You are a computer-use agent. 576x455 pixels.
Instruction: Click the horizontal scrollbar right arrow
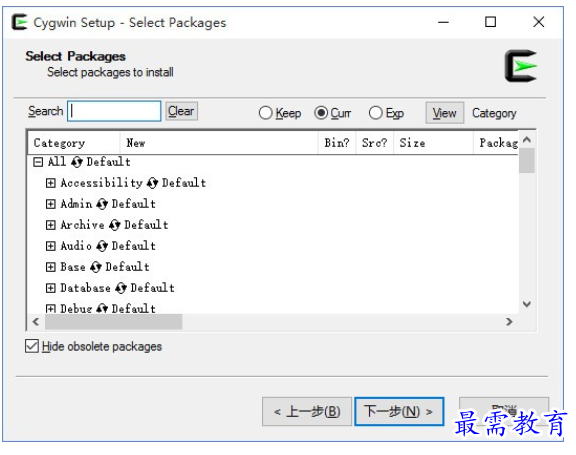[x=509, y=322]
